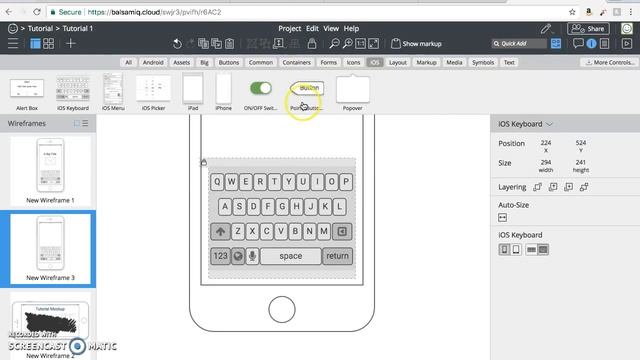Add a new wireframe with plus icon
The image size is (640, 360).
coord(71,43)
